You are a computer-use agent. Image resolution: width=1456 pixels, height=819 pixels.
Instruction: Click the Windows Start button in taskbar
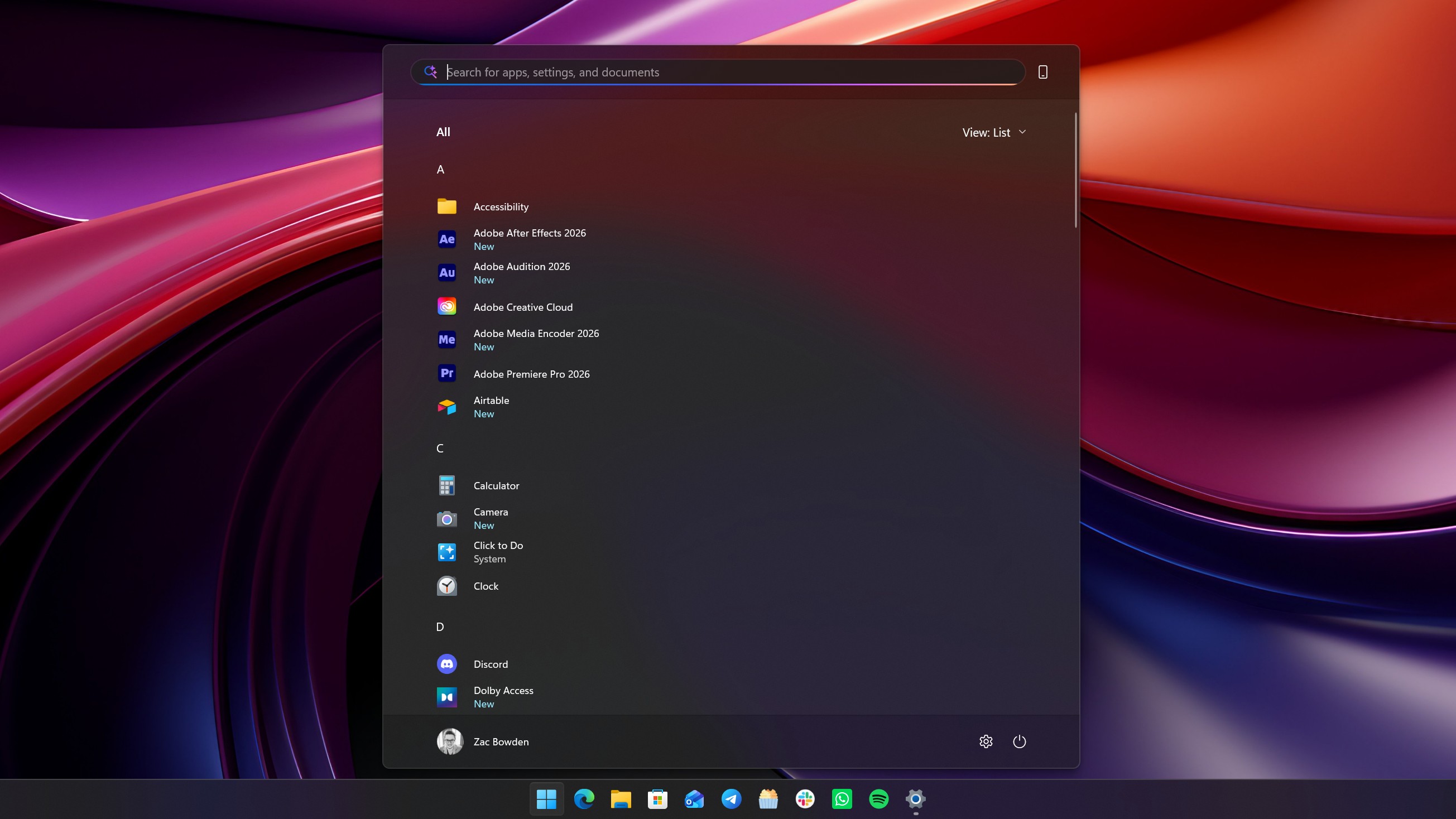tap(546, 799)
